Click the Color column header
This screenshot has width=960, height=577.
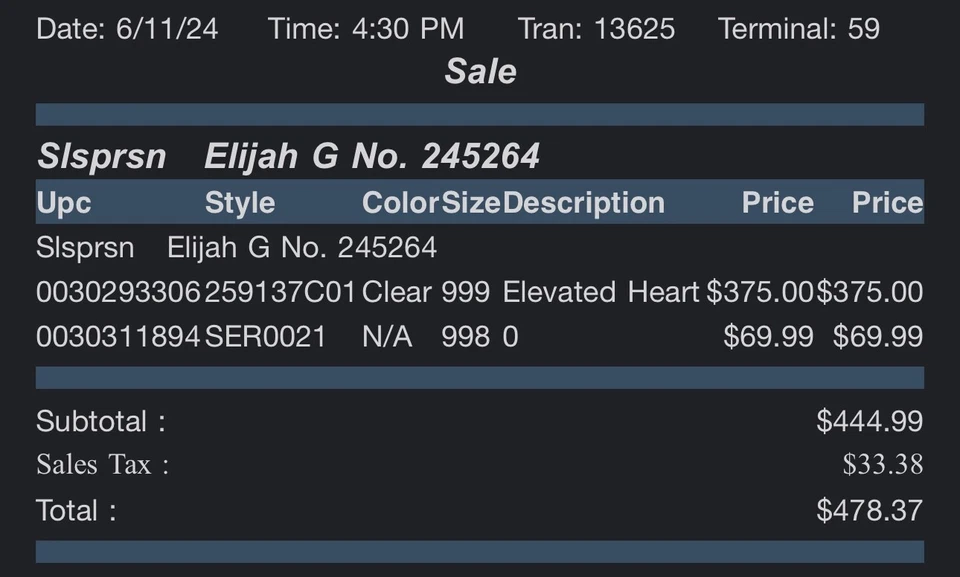click(400, 203)
